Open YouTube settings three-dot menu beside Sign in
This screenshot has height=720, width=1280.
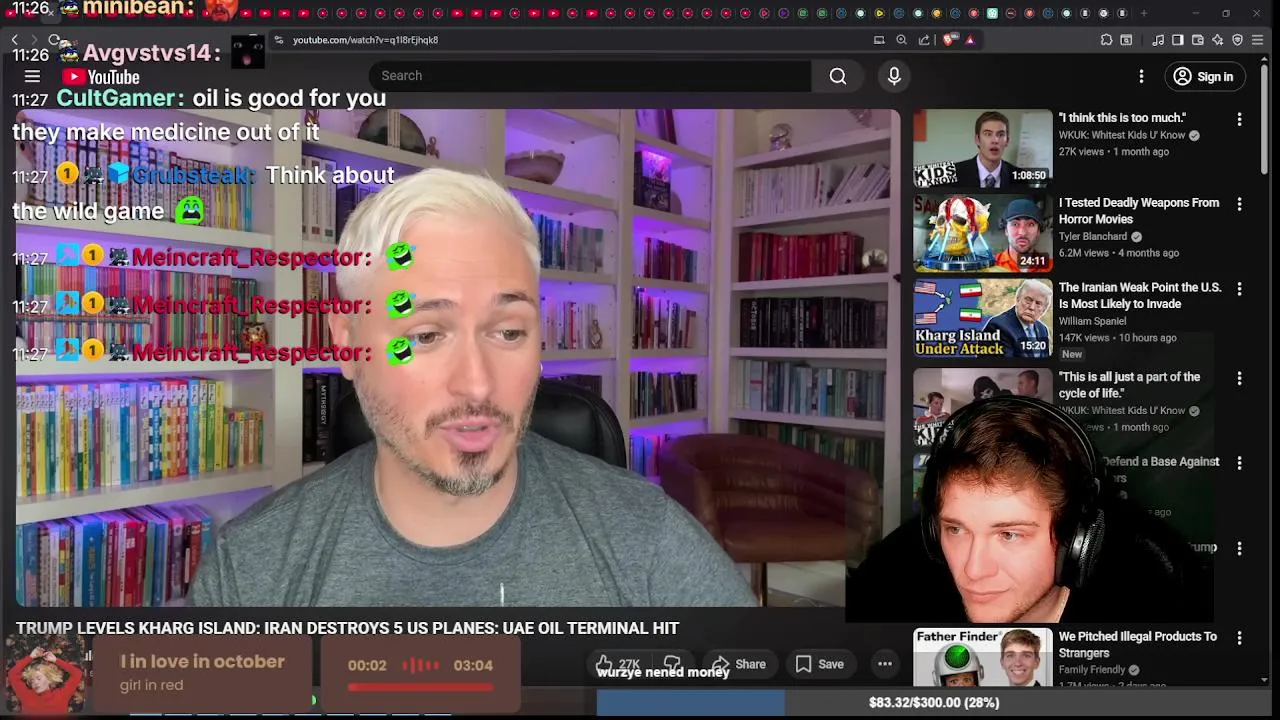1141,76
